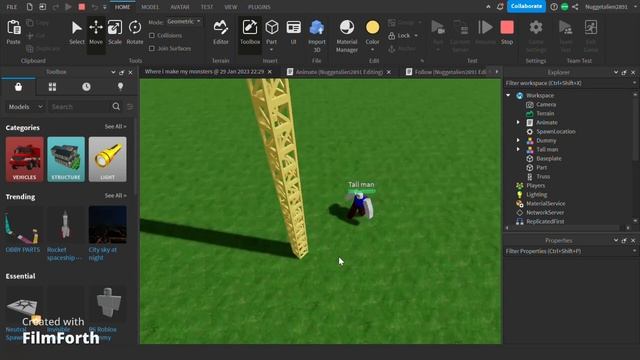The width and height of the screenshot is (640, 360).
Task: Click the red stop icon in quick access bar
Action: (x=82, y=7)
